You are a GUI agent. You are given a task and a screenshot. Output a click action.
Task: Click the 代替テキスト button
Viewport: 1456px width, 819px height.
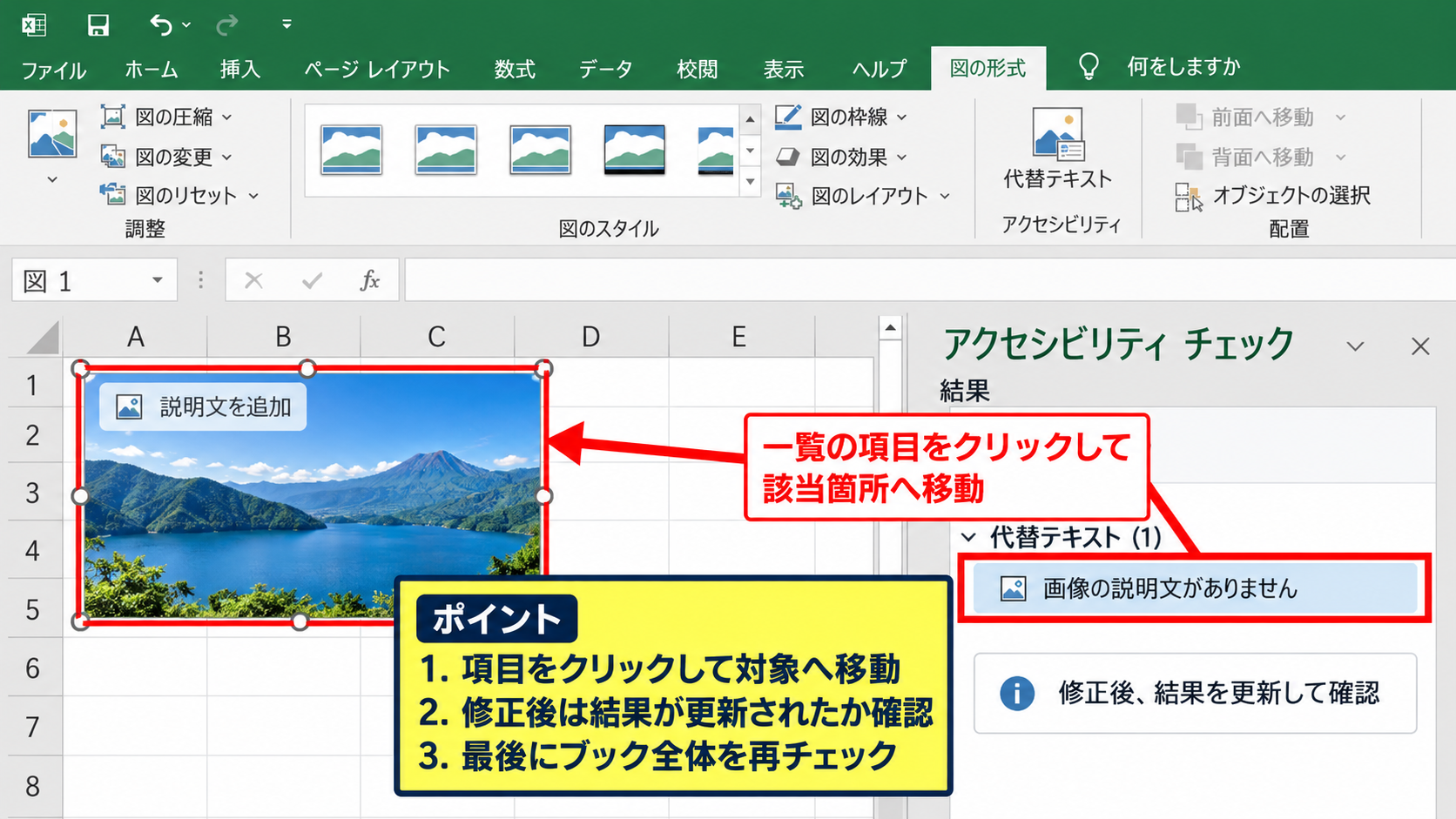[x=1058, y=149]
